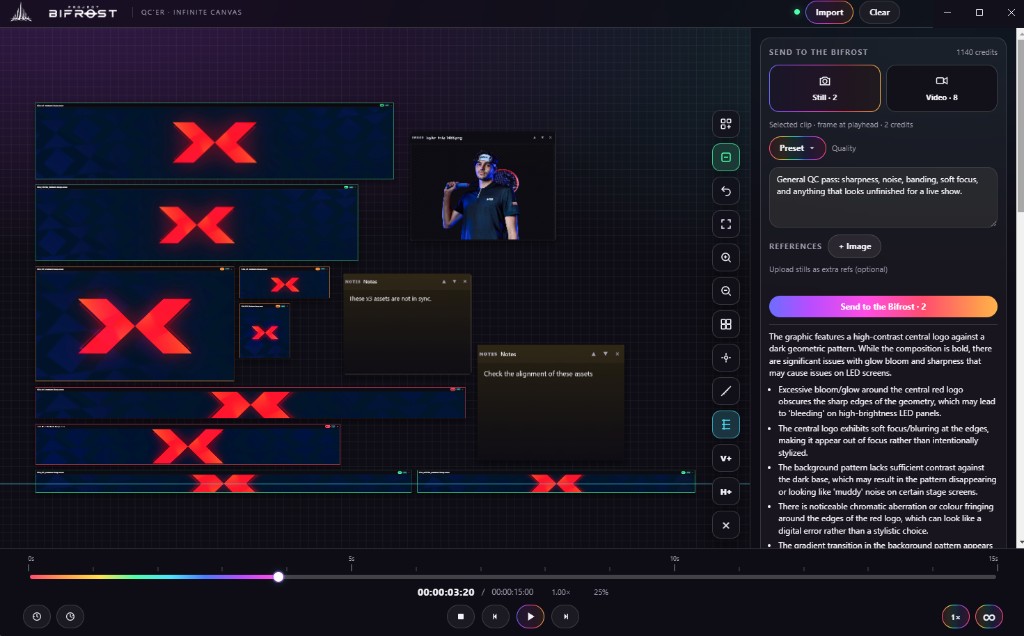Viewport: 1024px width, 636px height.
Task: Select the Video · 8 capture mode
Action: (941, 88)
